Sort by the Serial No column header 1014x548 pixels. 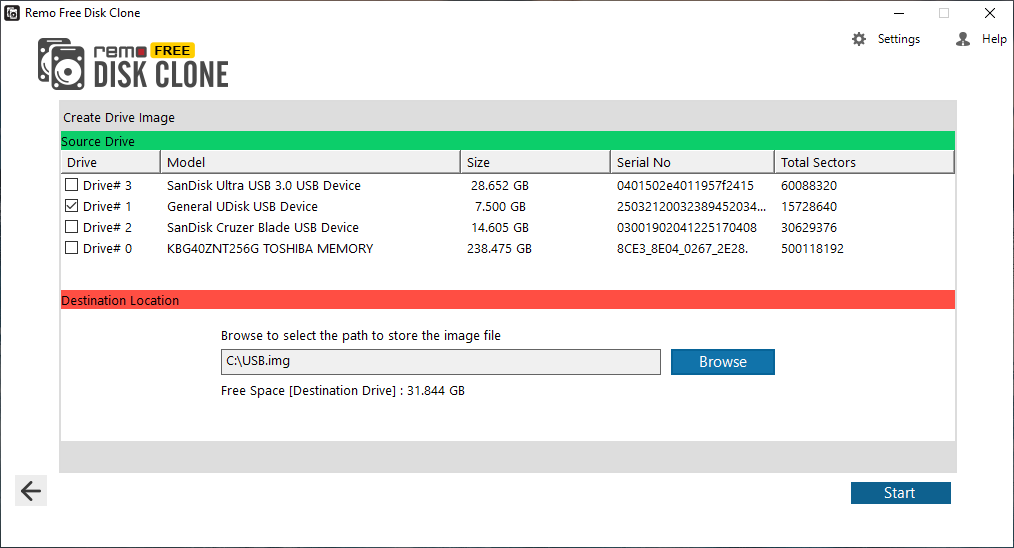coord(693,162)
